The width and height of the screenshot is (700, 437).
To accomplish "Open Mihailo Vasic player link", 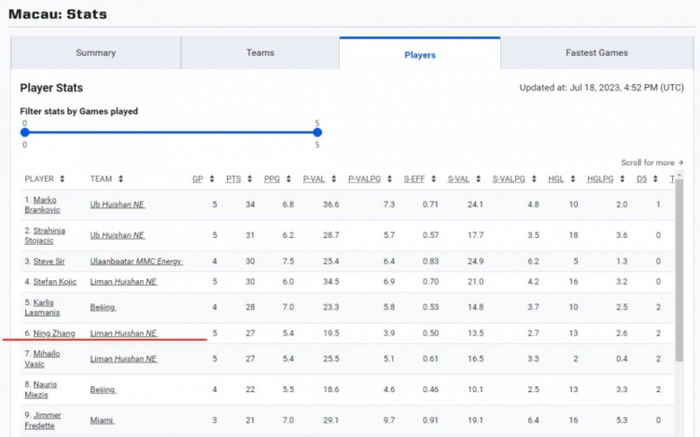I will tap(42, 359).
